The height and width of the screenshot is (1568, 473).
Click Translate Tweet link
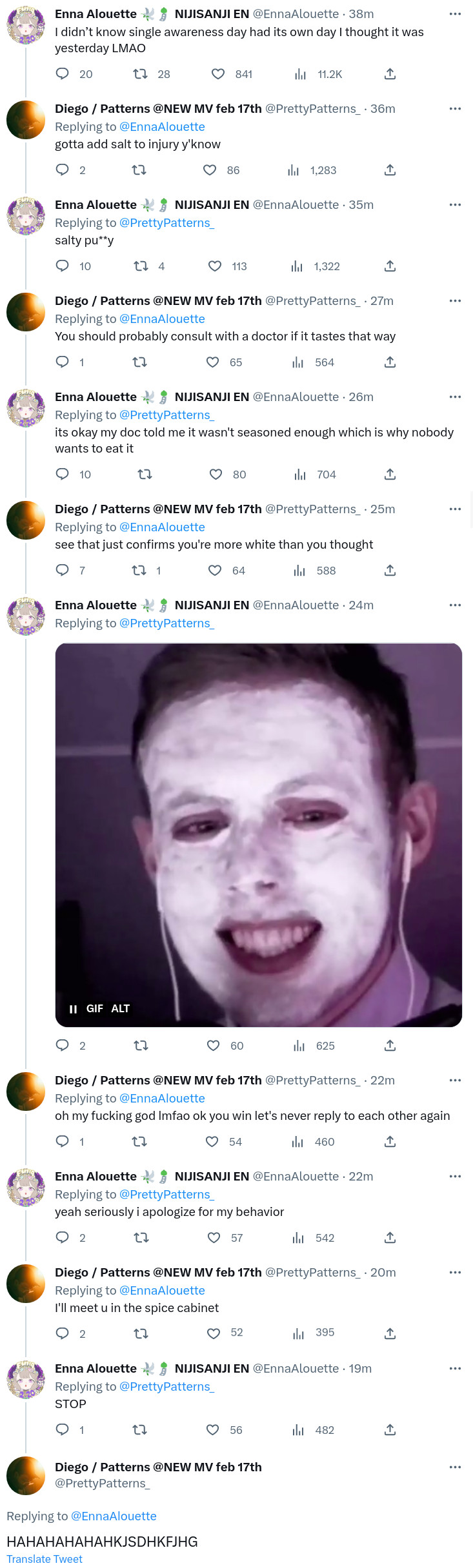coord(45,1559)
